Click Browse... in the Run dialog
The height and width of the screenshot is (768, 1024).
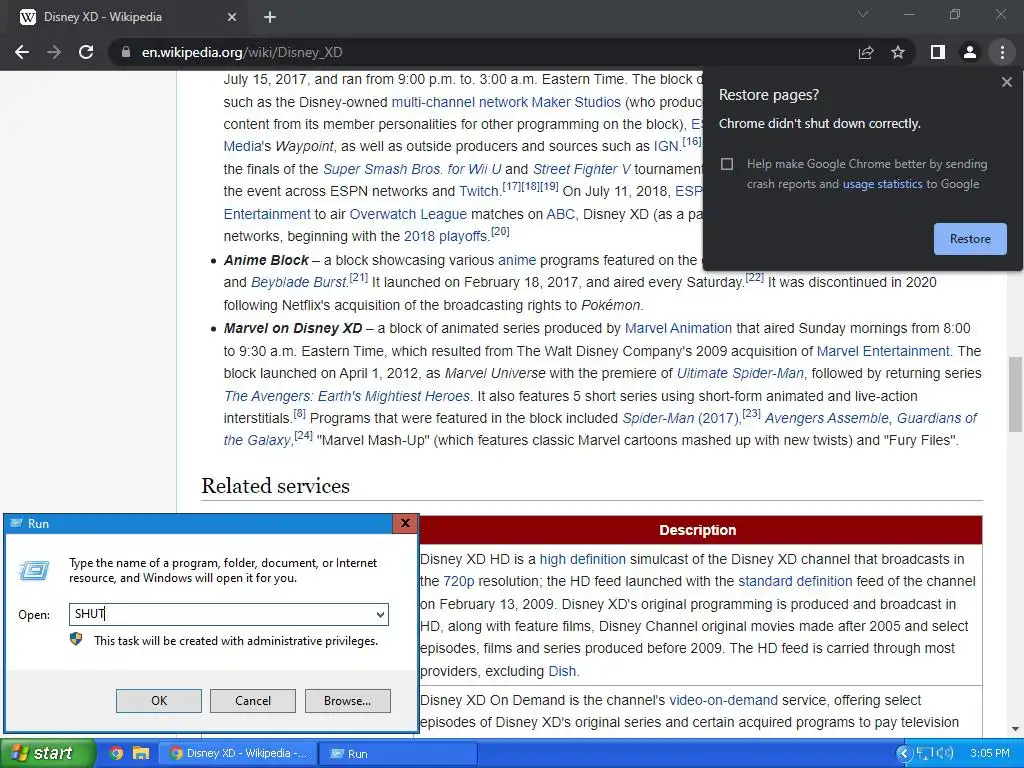[347, 701]
